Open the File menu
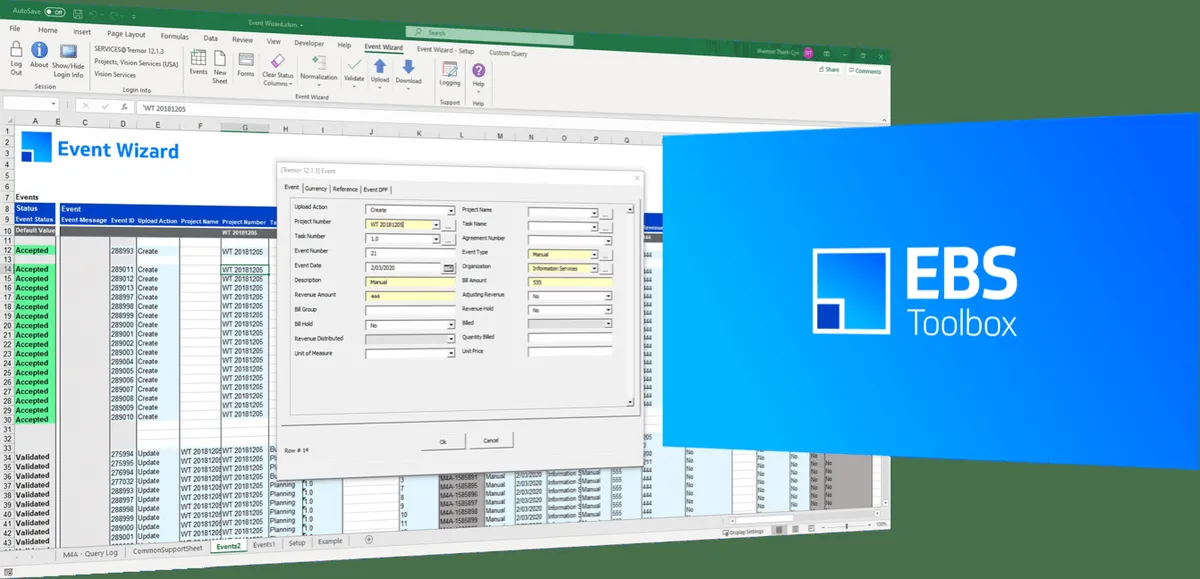The width and height of the screenshot is (1200, 579). (x=15, y=29)
